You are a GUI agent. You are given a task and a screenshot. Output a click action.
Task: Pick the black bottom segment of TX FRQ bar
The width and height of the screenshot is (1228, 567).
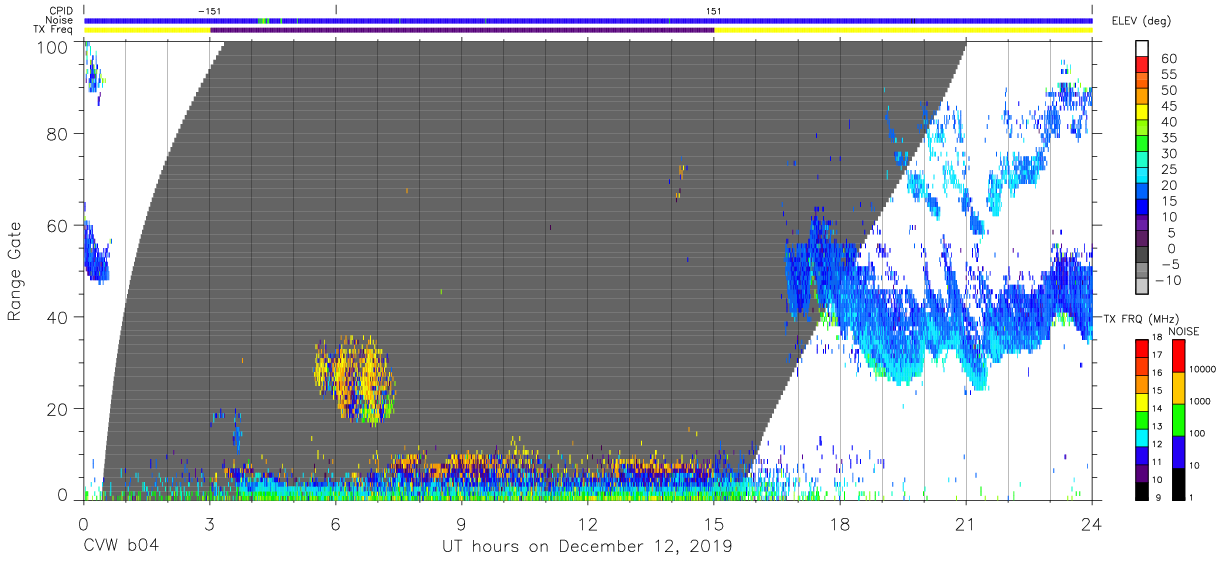(x=1142, y=490)
